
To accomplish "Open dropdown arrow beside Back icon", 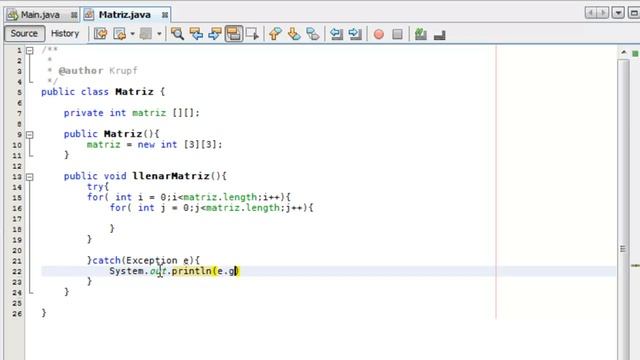I will [x=133, y=34].
